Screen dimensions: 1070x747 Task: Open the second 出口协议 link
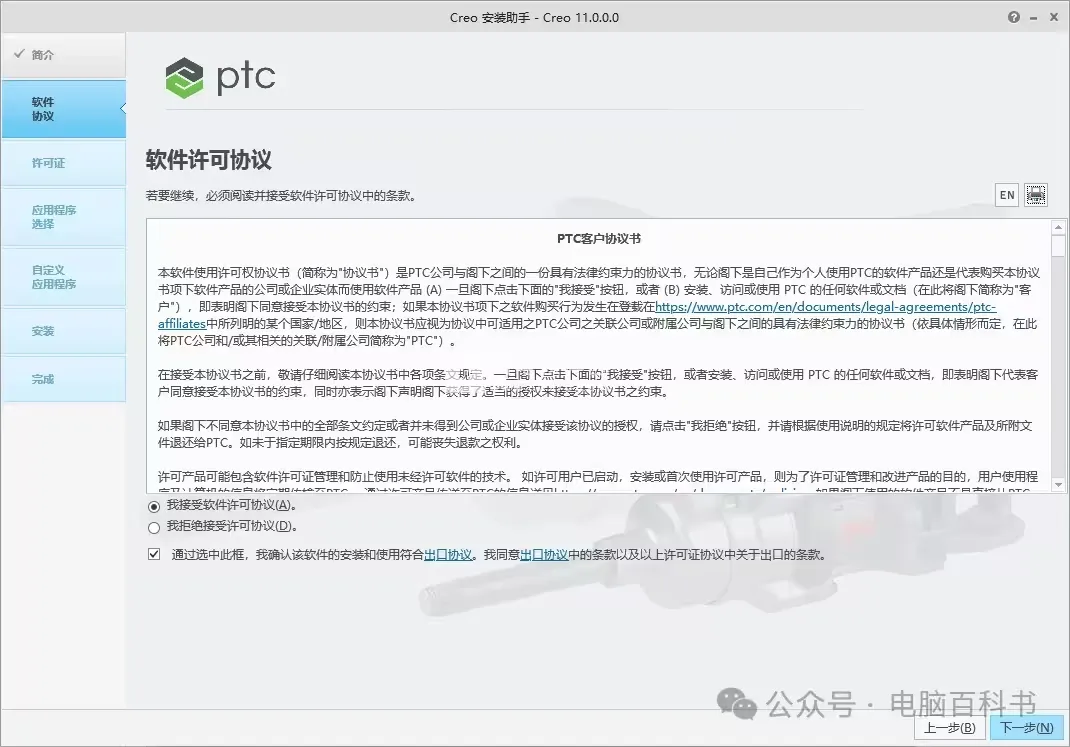coord(544,555)
